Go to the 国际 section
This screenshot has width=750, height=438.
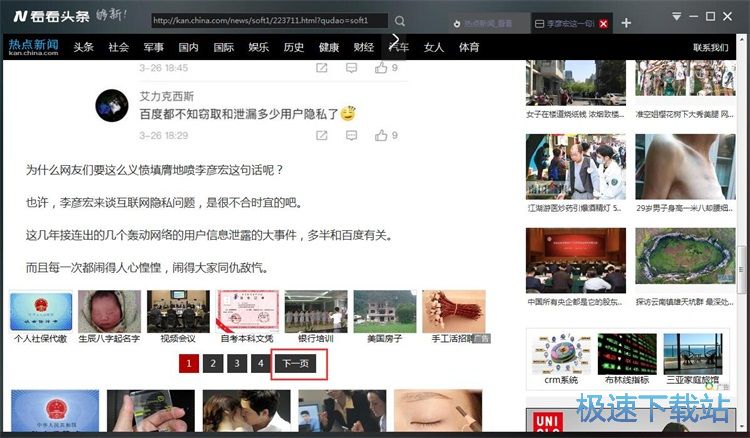(x=223, y=47)
